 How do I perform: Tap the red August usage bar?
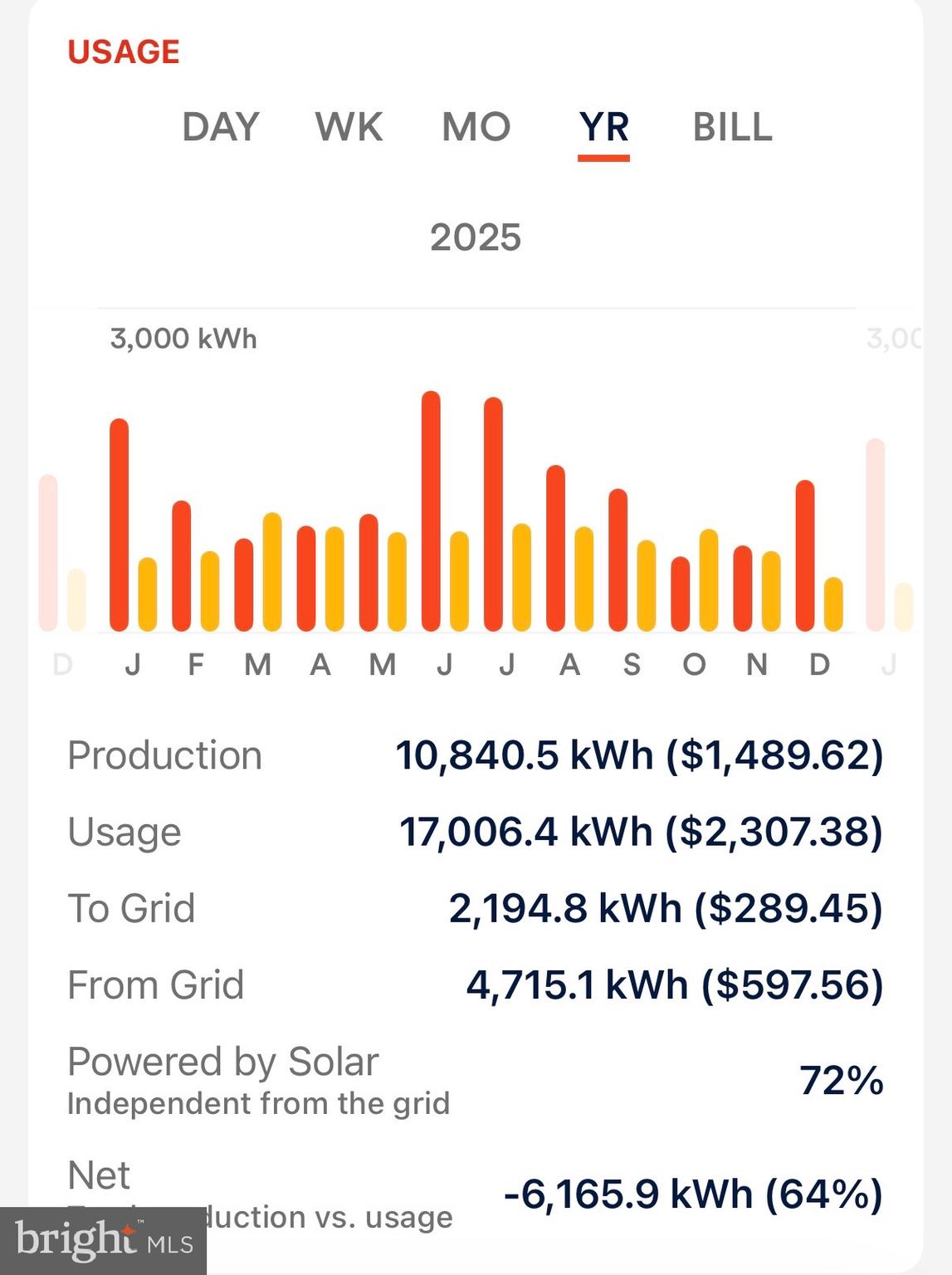click(556, 548)
